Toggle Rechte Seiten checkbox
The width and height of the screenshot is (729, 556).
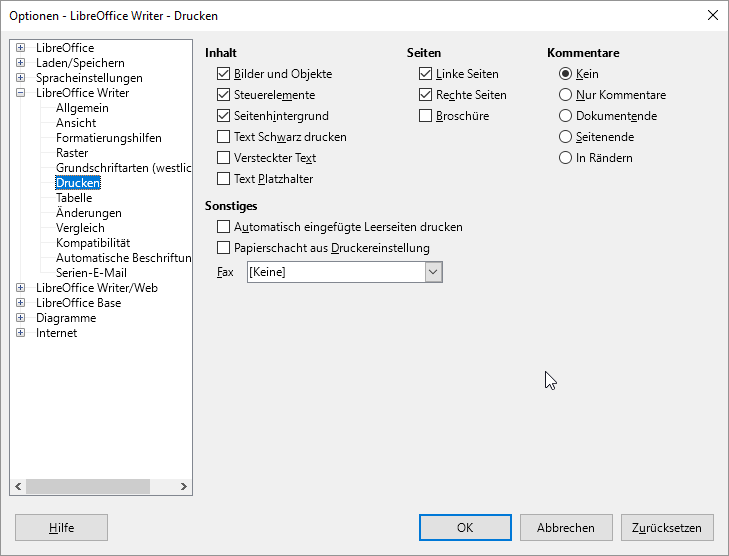425,94
